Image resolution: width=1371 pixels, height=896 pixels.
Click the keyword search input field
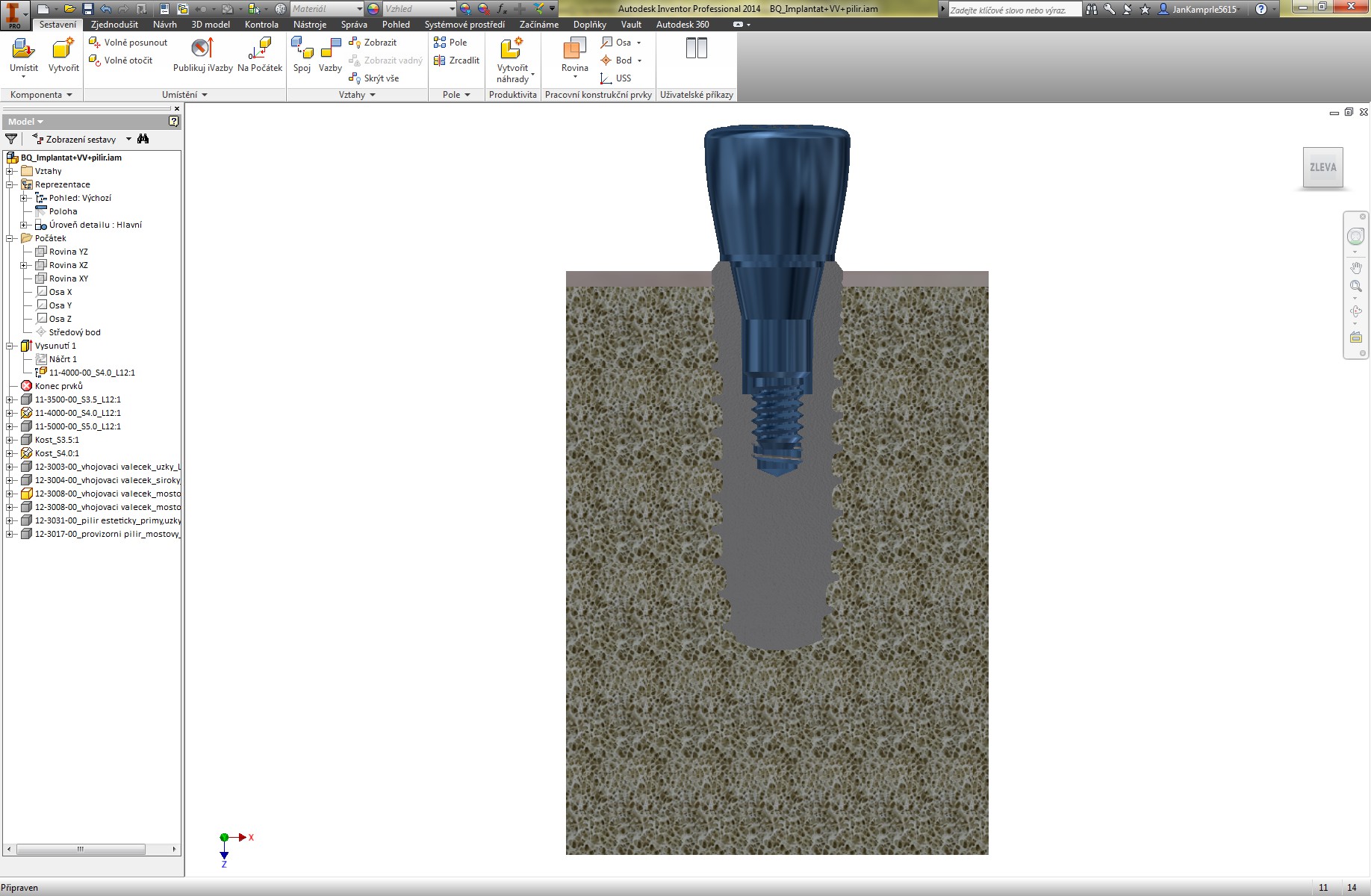[1014, 10]
